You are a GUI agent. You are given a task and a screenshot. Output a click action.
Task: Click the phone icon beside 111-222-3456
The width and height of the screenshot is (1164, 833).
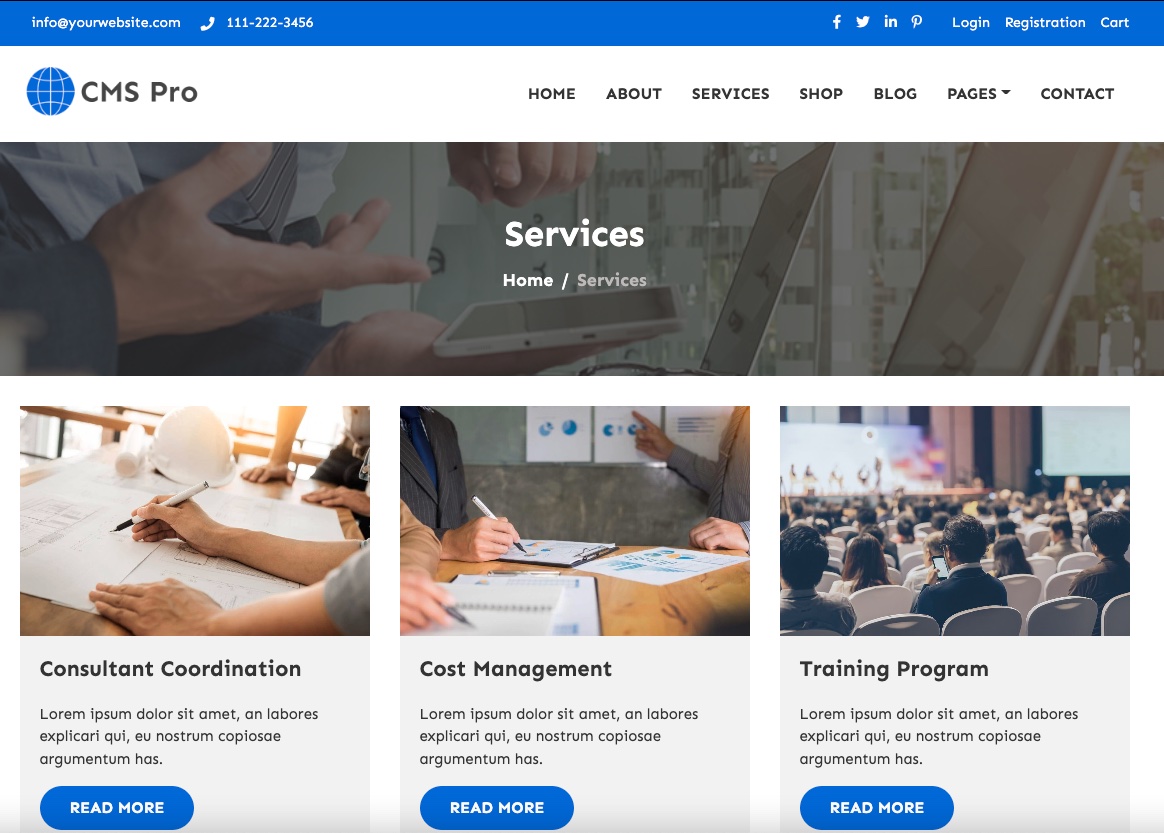[207, 23]
